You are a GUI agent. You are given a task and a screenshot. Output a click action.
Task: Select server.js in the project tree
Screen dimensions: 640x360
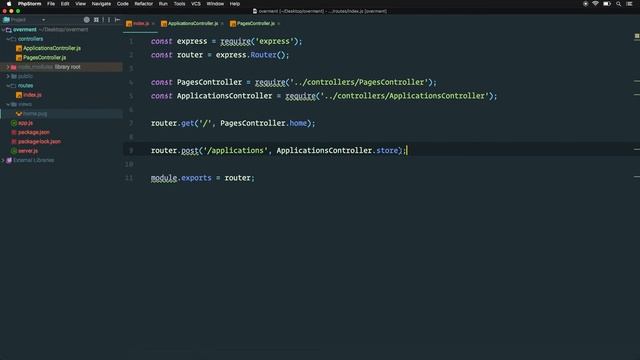click(28, 151)
